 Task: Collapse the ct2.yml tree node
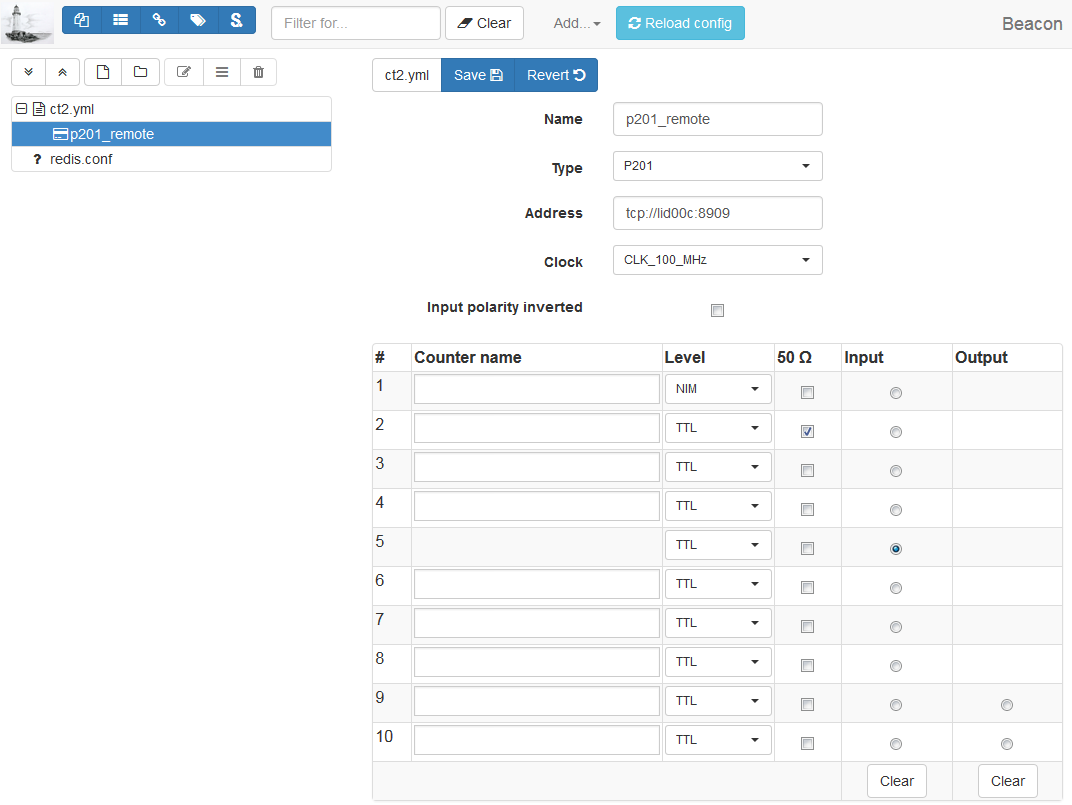point(22,109)
